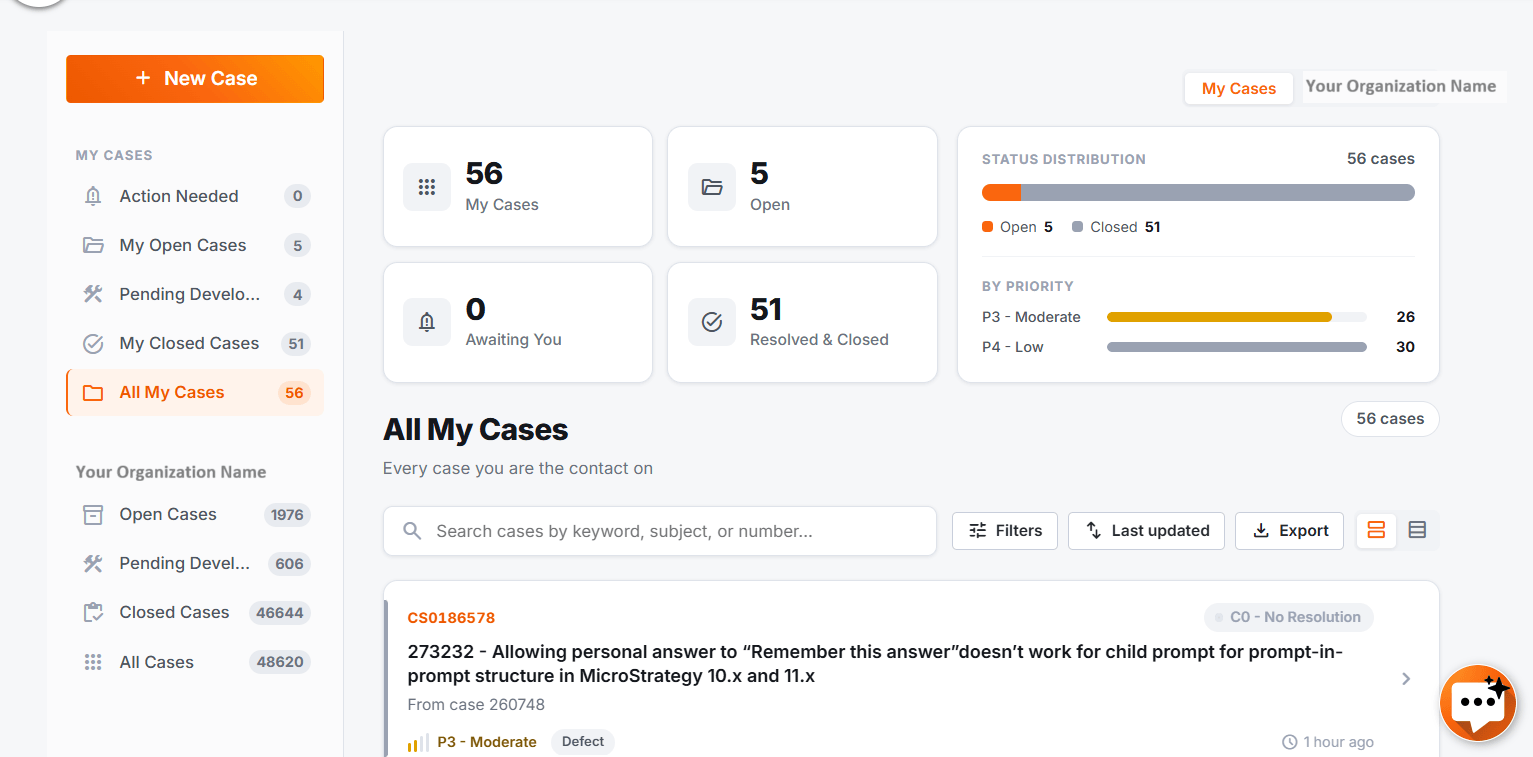Image resolution: width=1533 pixels, height=757 pixels.
Task: Click the 56 cases count pill
Action: (x=1390, y=419)
